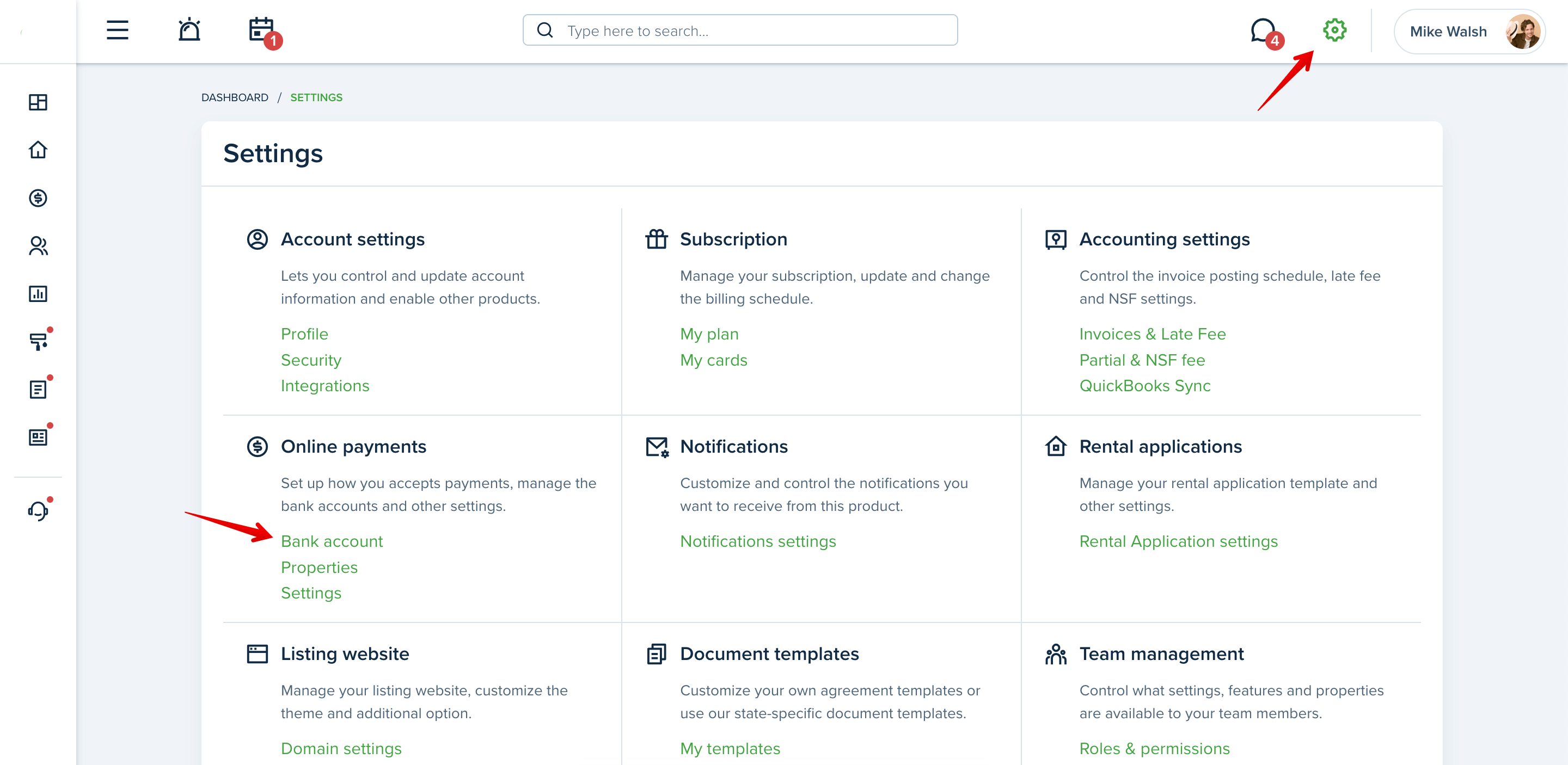Open the people contacts icon in sidebar
The image size is (1568, 765).
tap(38, 246)
